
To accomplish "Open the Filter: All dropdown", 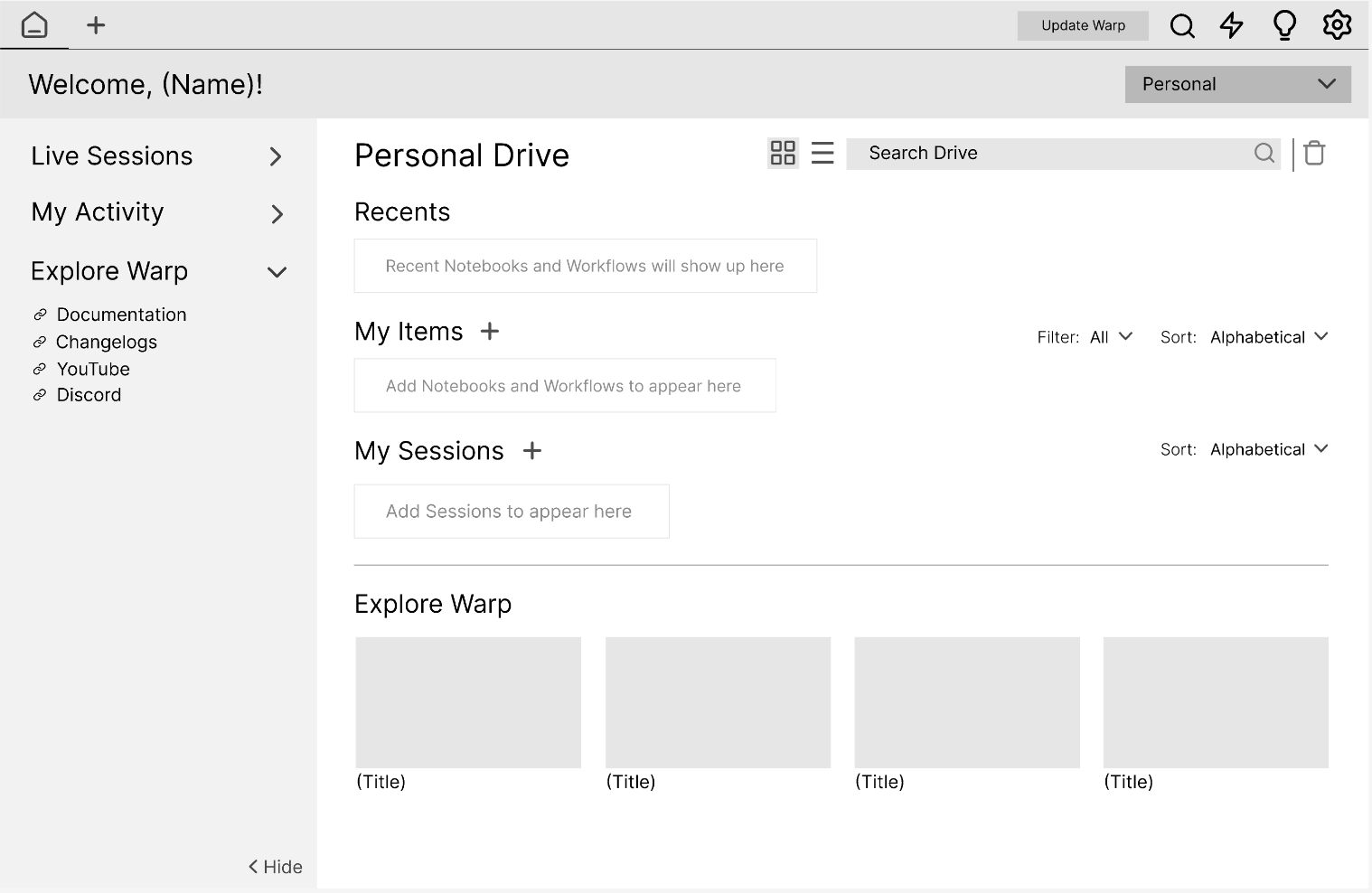I will pyautogui.click(x=1085, y=337).
